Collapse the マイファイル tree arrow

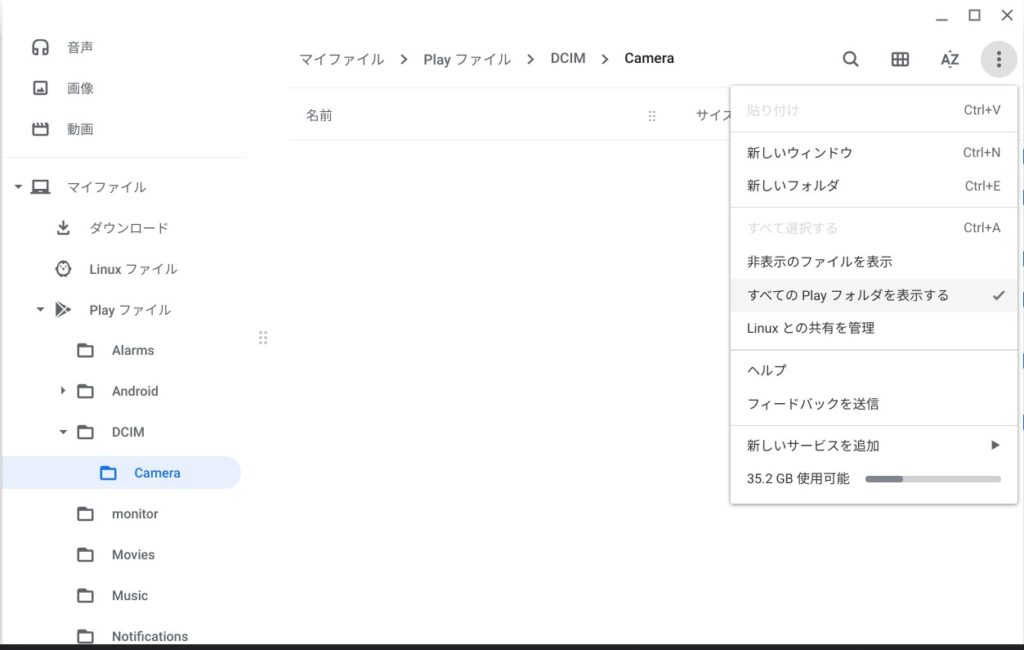click(x=18, y=187)
